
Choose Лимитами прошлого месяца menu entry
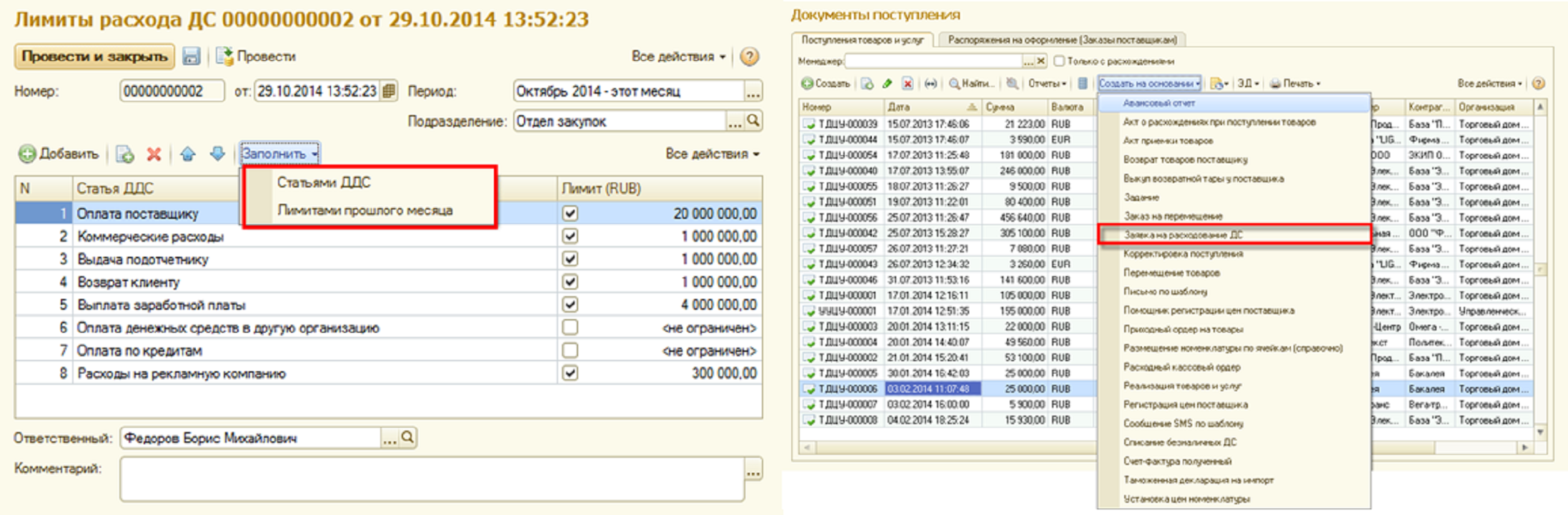tap(364, 210)
